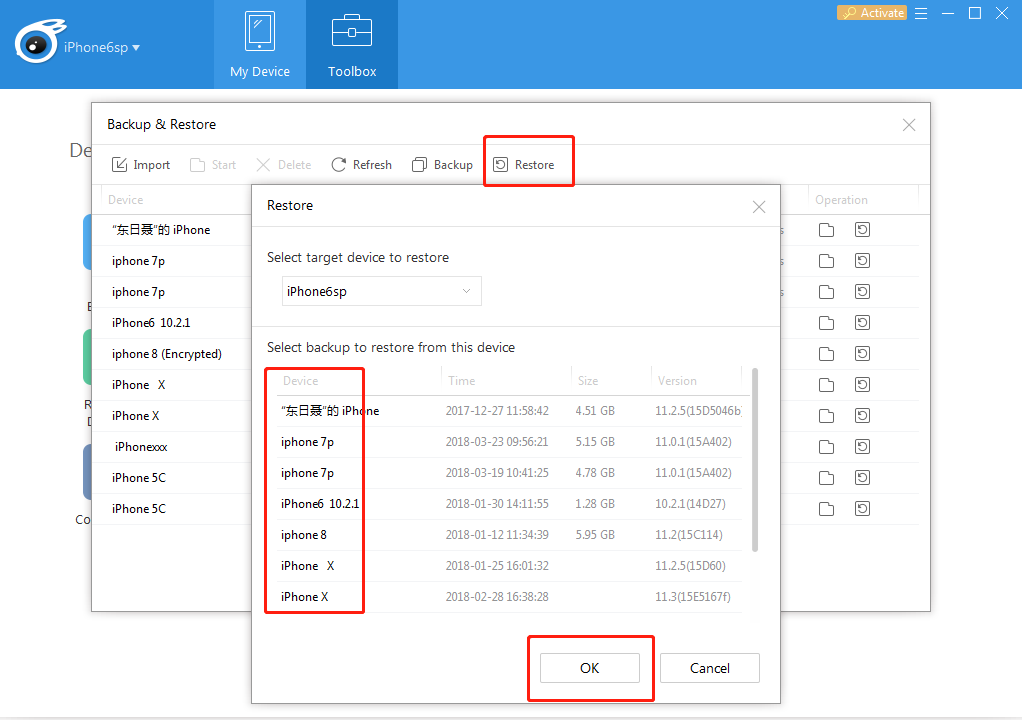
Task: Open the My Device tab
Action: click(x=259, y=44)
